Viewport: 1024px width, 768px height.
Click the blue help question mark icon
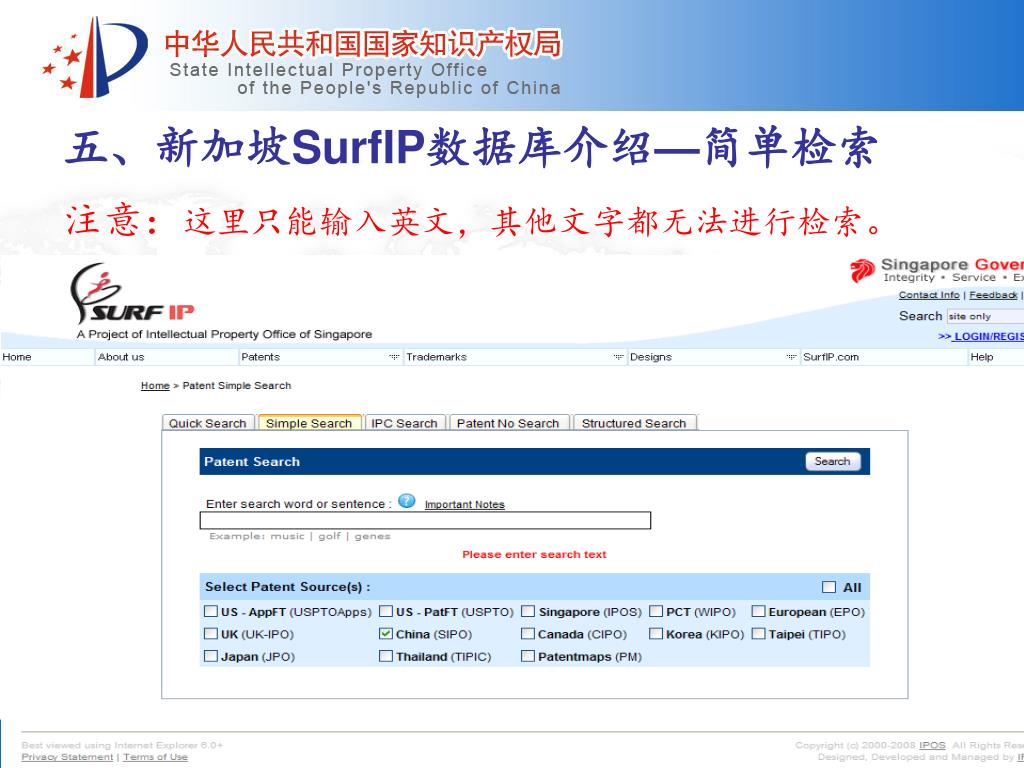point(406,502)
